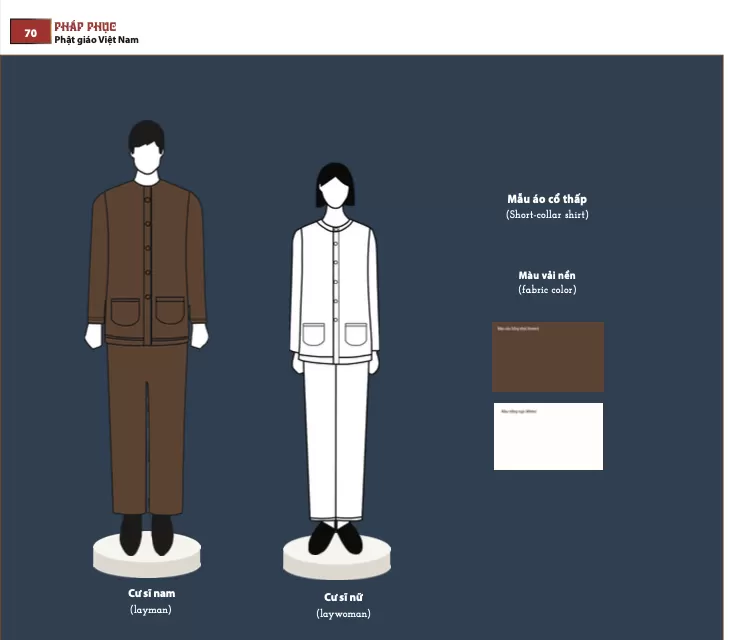Click the Cư sĩ nữ caption
The image size is (752, 640).
343,597
